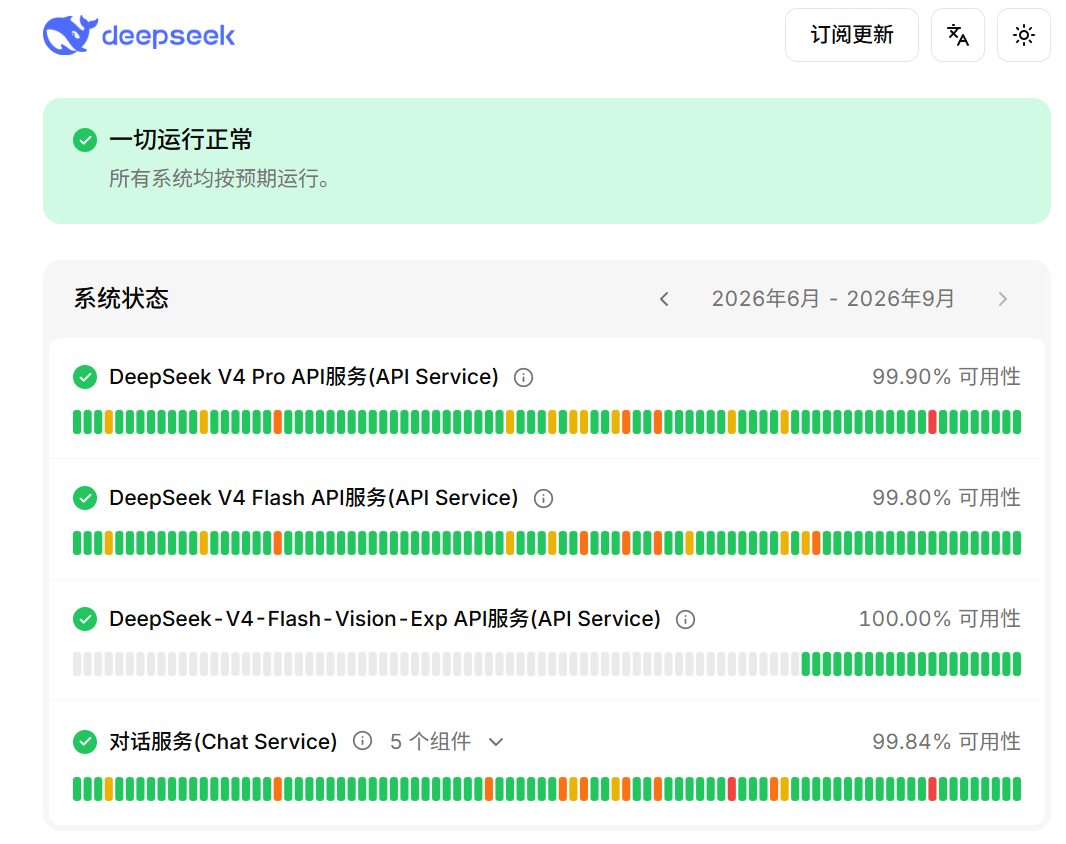Expand the 5 个组件 components chevron
The width and height of the screenshot is (1066, 844).
(x=496, y=741)
